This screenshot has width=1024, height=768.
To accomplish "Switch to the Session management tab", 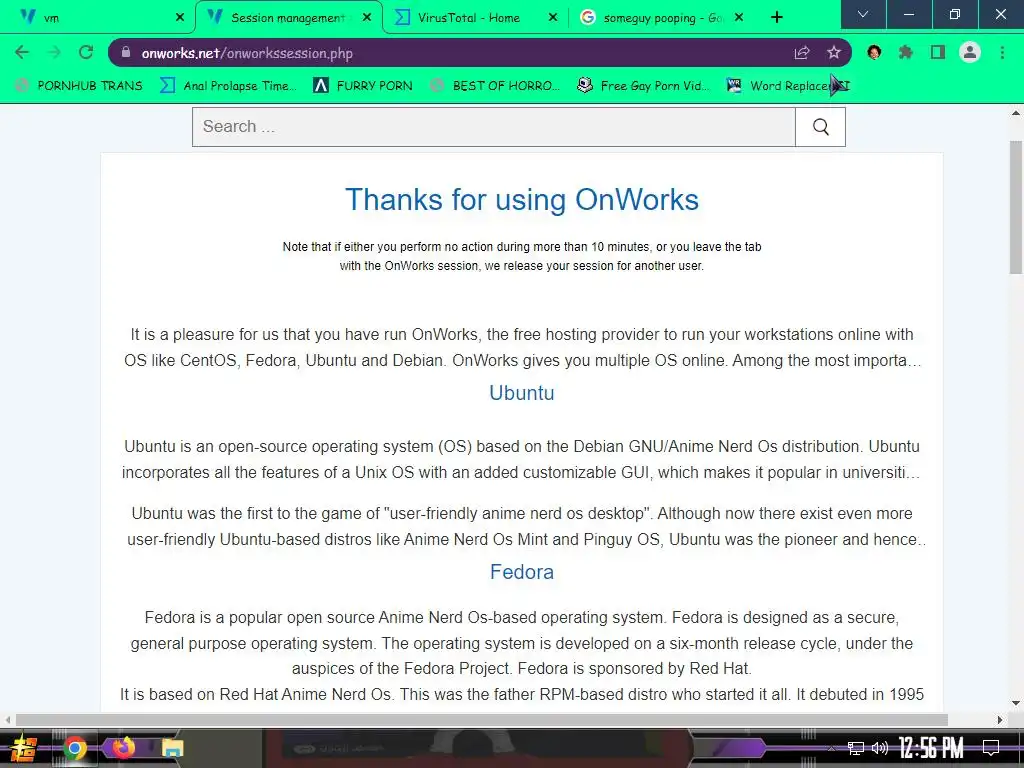I will pyautogui.click(x=290, y=18).
